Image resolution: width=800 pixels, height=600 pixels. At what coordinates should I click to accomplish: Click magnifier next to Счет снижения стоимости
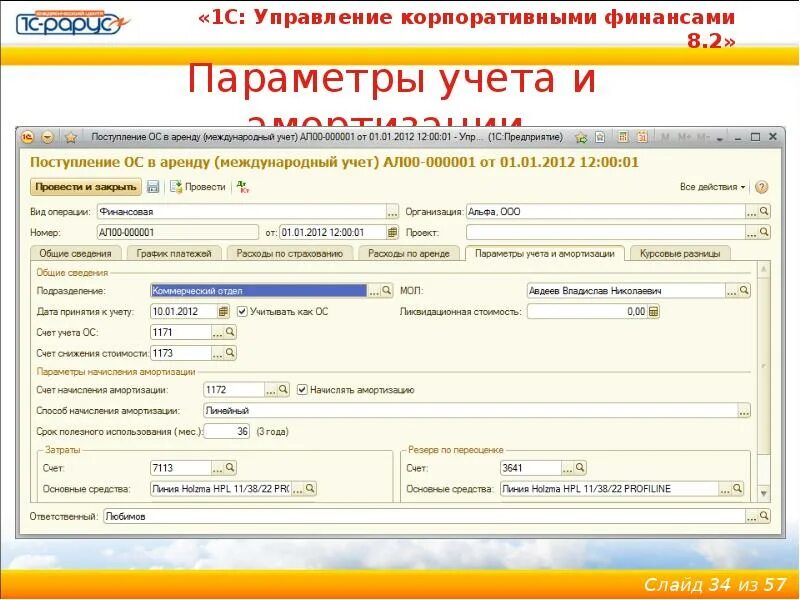pos(230,353)
